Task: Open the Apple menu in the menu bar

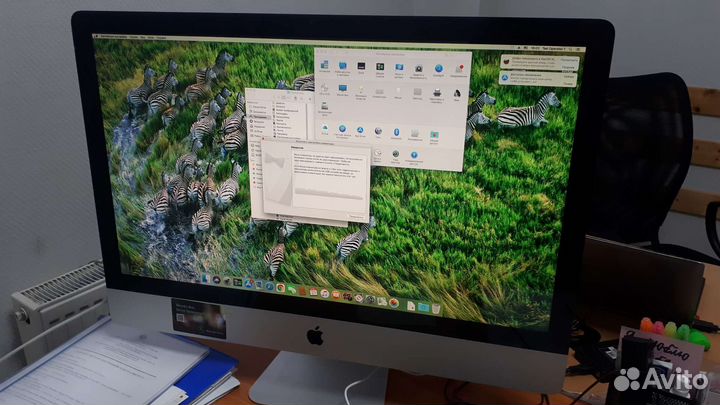Action: [x=96, y=36]
